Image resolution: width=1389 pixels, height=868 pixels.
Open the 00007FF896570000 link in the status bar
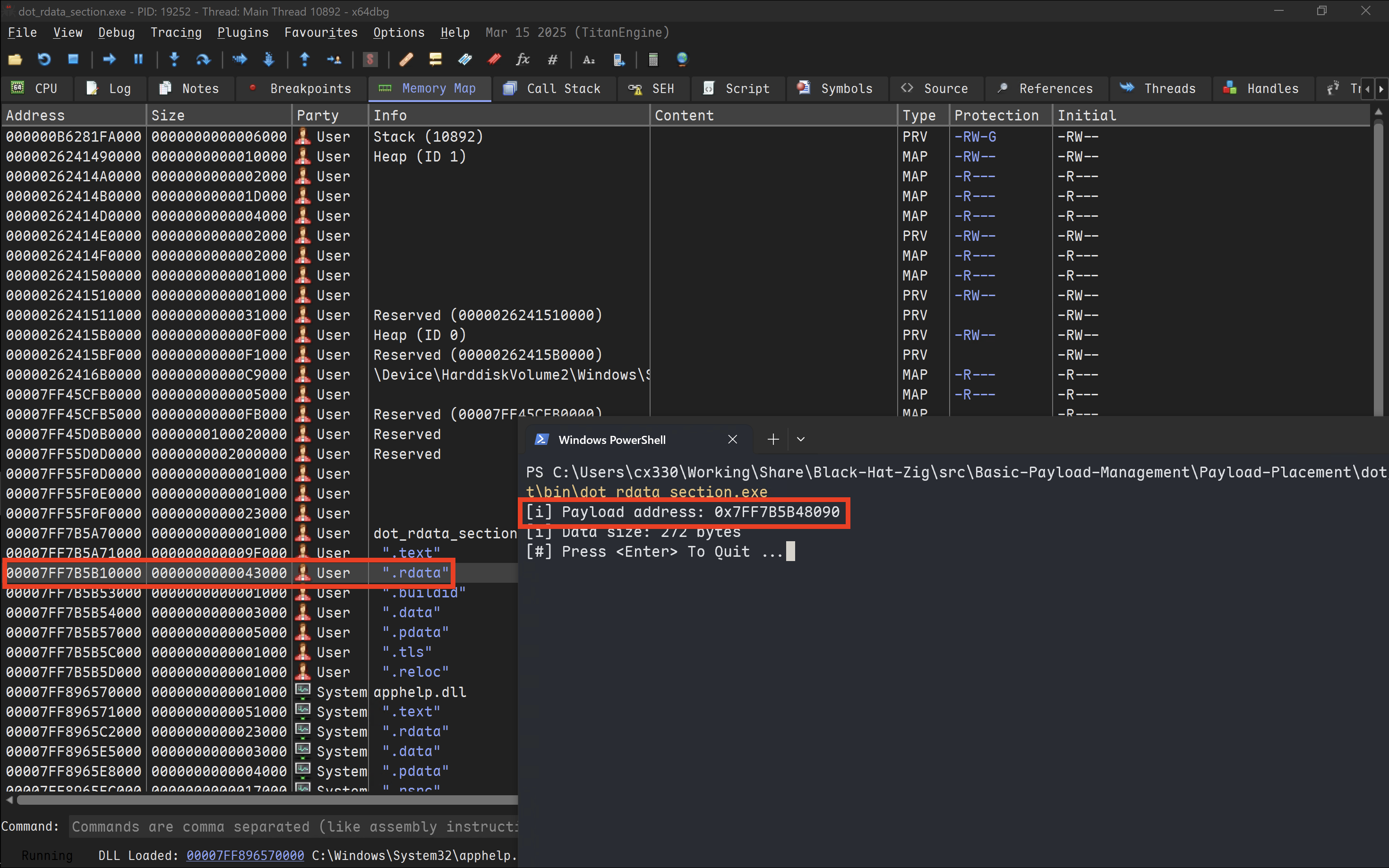[x=245, y=855]
